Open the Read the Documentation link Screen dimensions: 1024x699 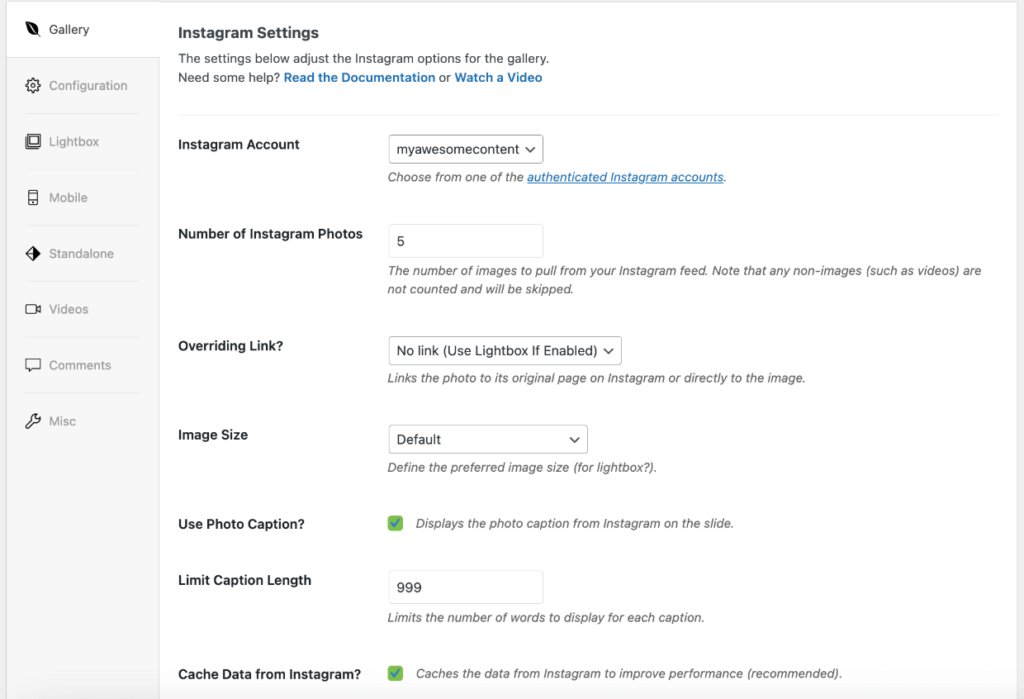click(359, 77)
